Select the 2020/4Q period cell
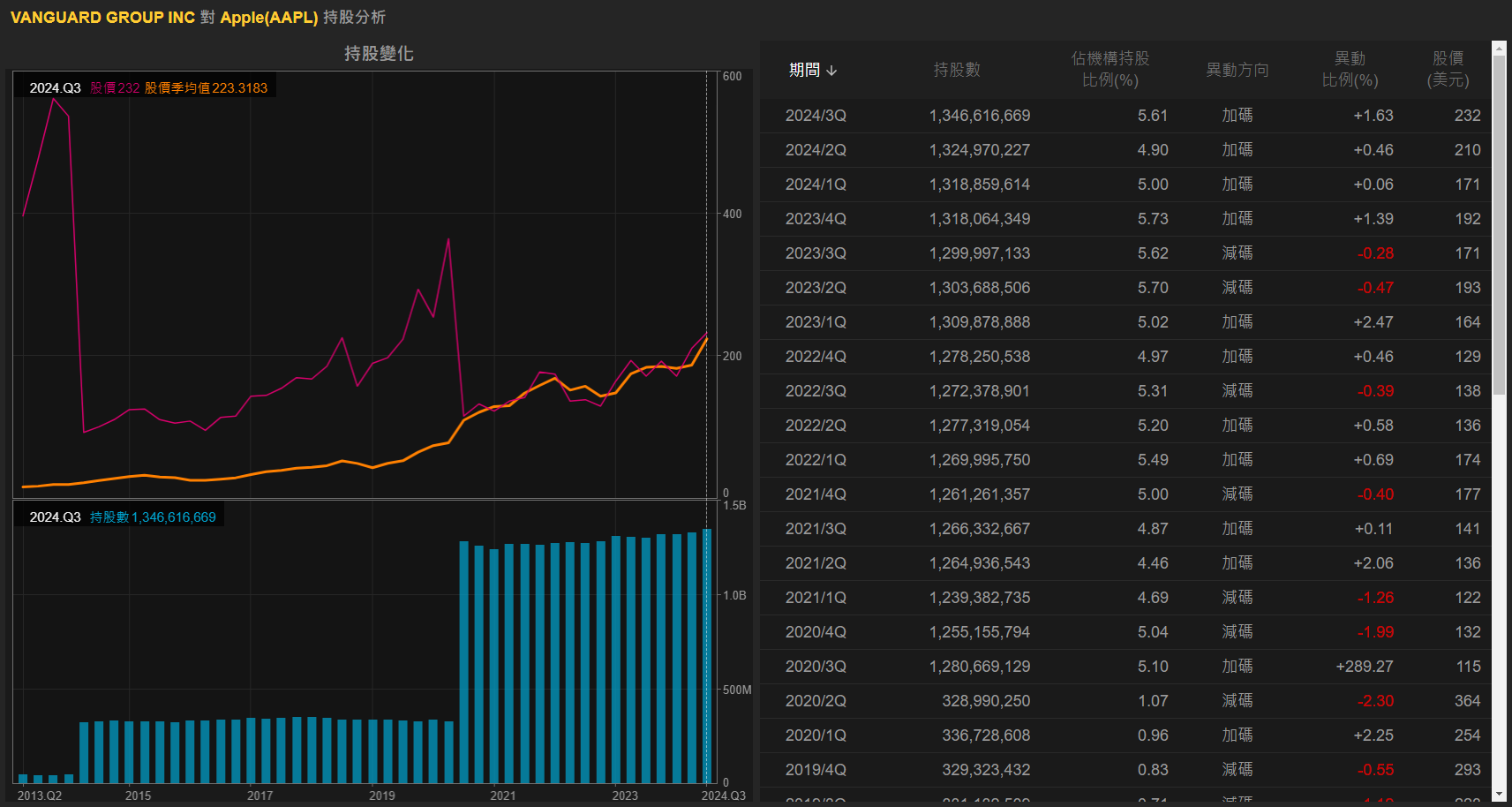This screenshot has width=1512, height=807. click(816, 632)
